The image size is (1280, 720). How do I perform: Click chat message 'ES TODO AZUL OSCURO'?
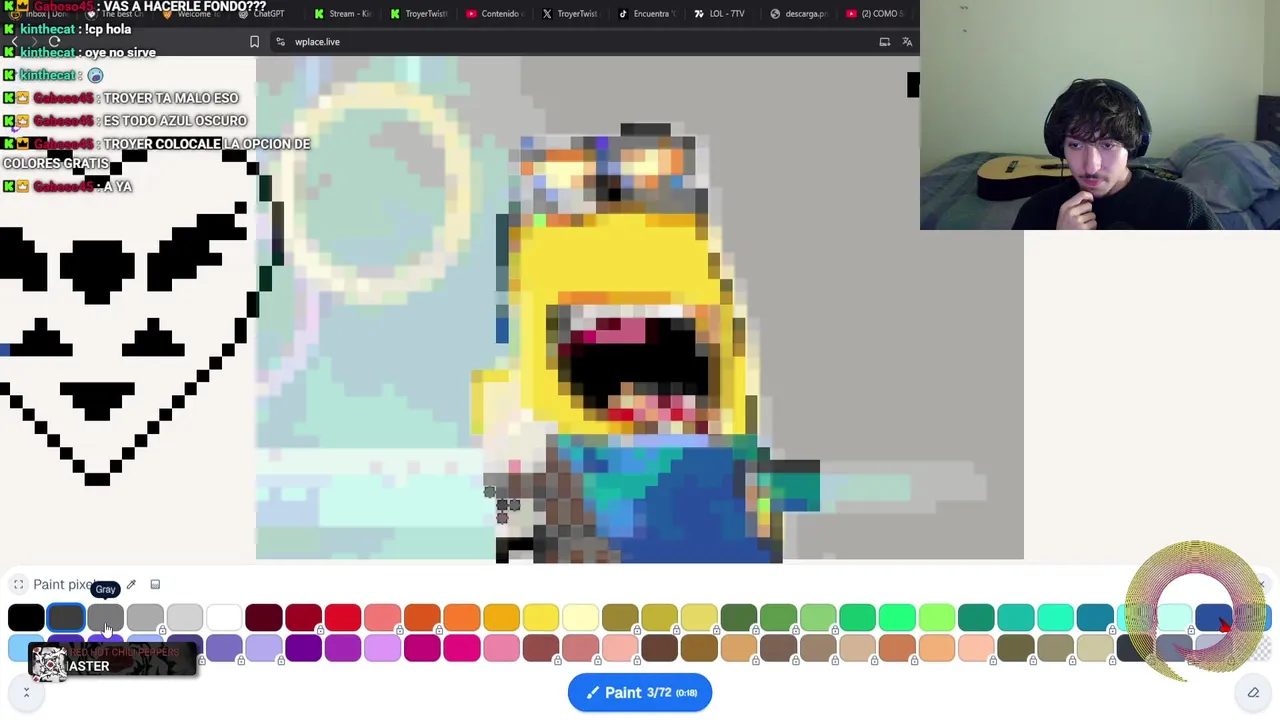tap(175, 121)
